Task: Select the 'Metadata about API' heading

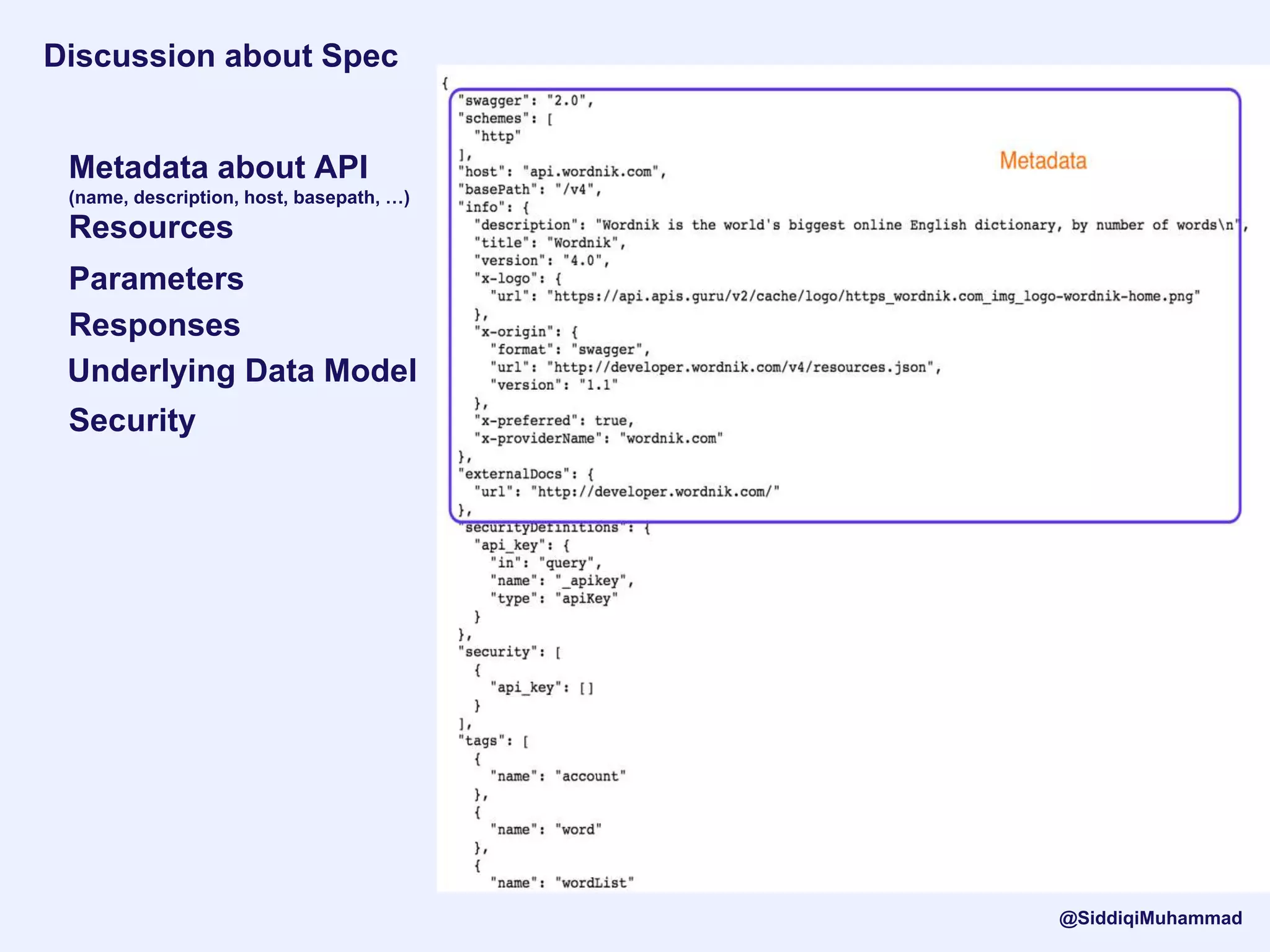Action: (x=218, y=167)
